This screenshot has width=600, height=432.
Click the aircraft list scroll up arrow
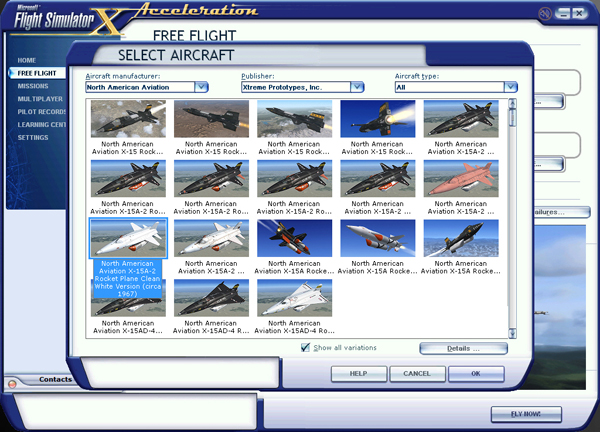(512, 103)
